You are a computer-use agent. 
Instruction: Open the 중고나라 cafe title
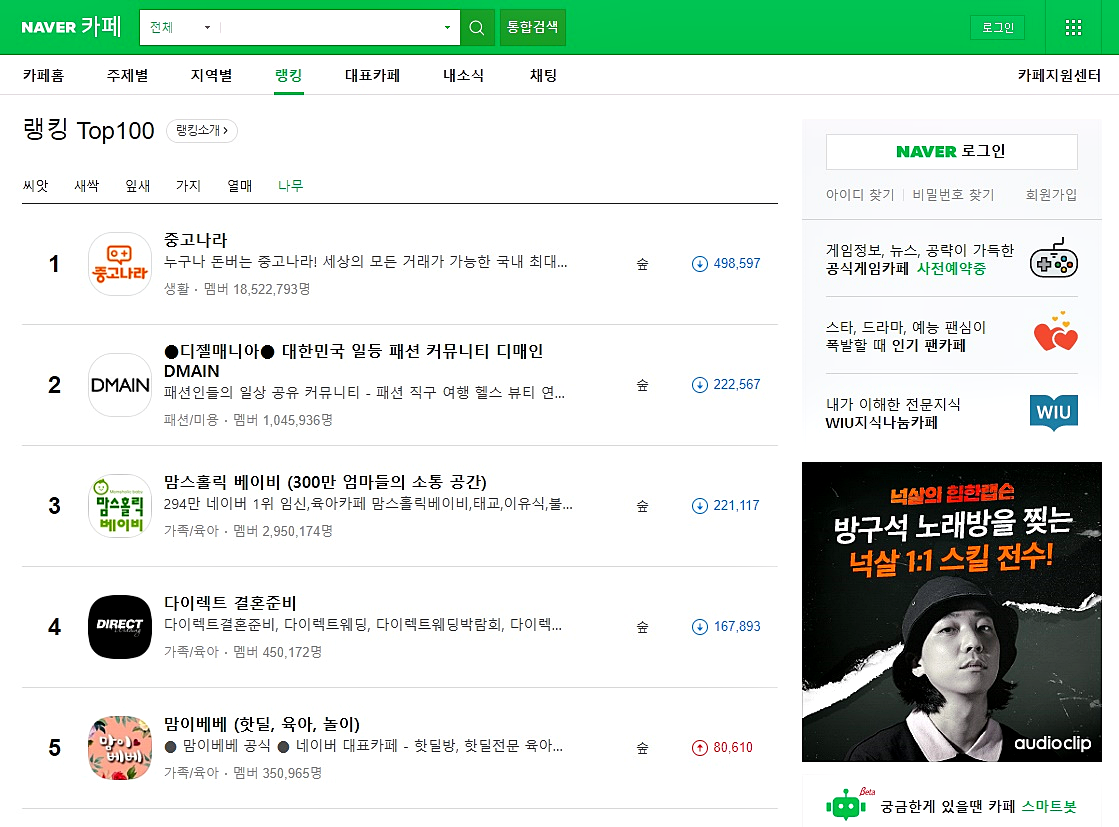point(196,240)
